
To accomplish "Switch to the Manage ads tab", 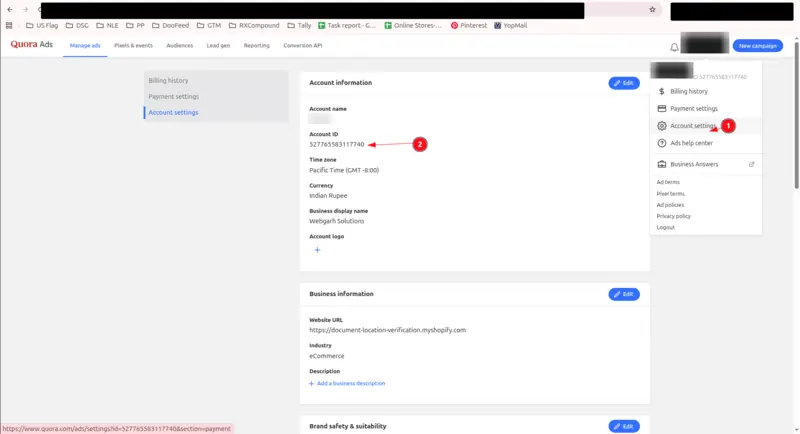I will click(85, 45).
